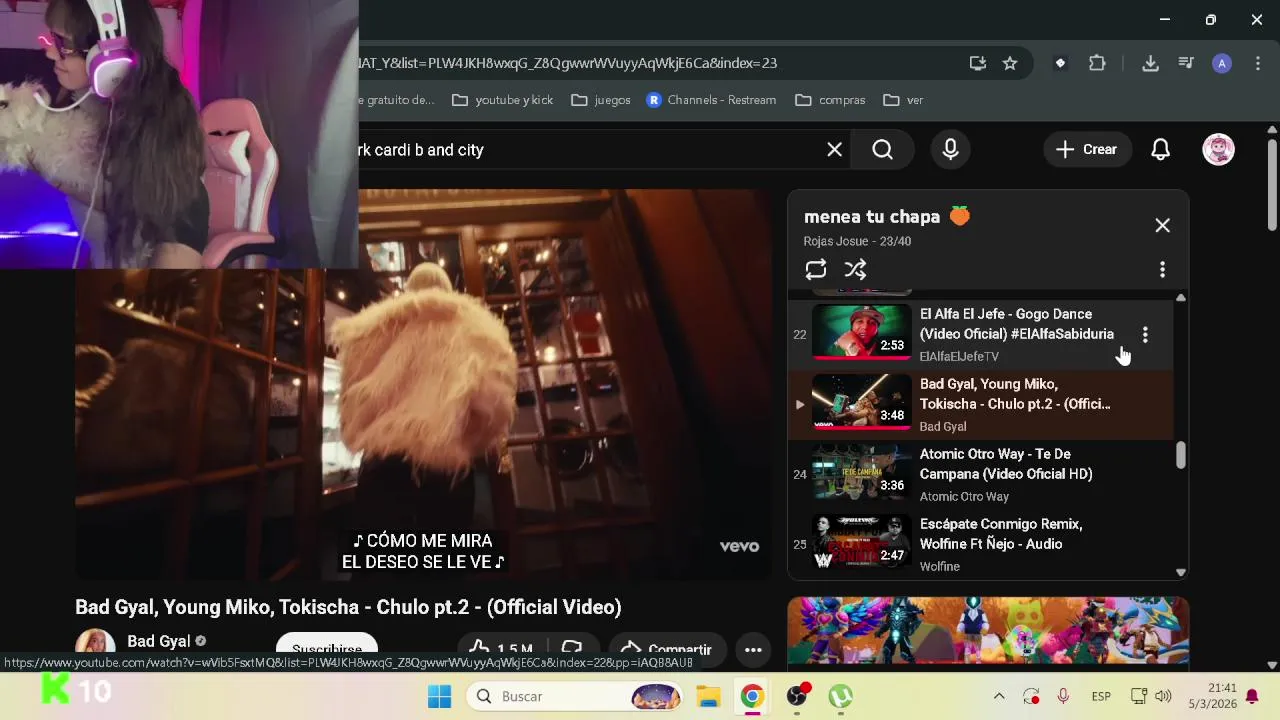Click the page vertical scrollbar thumb
Image resolution: width=1280 pixels, height=720 pixels.
[1271, 185]
